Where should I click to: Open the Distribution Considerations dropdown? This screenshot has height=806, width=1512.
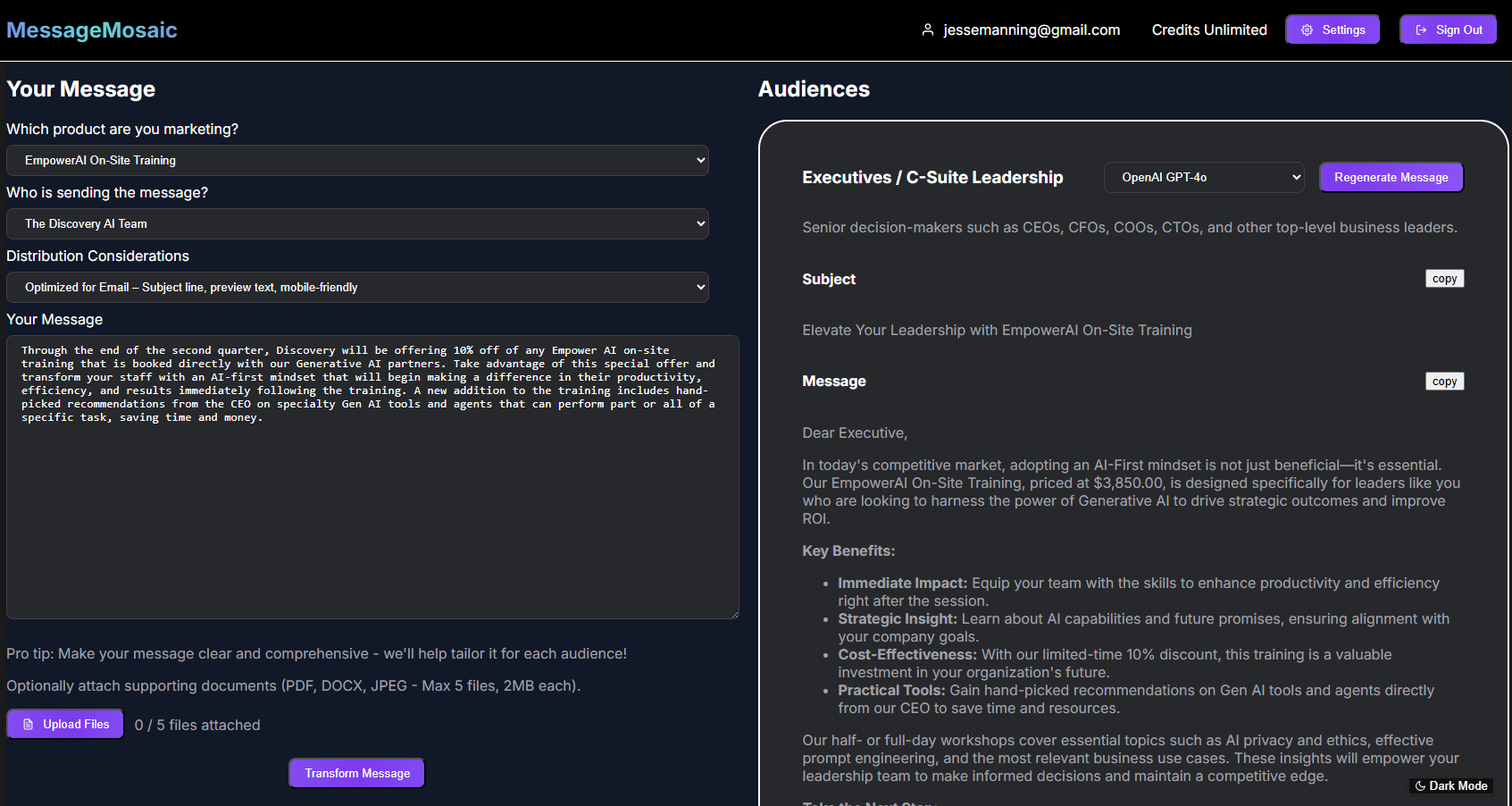(x=357, y=287)
